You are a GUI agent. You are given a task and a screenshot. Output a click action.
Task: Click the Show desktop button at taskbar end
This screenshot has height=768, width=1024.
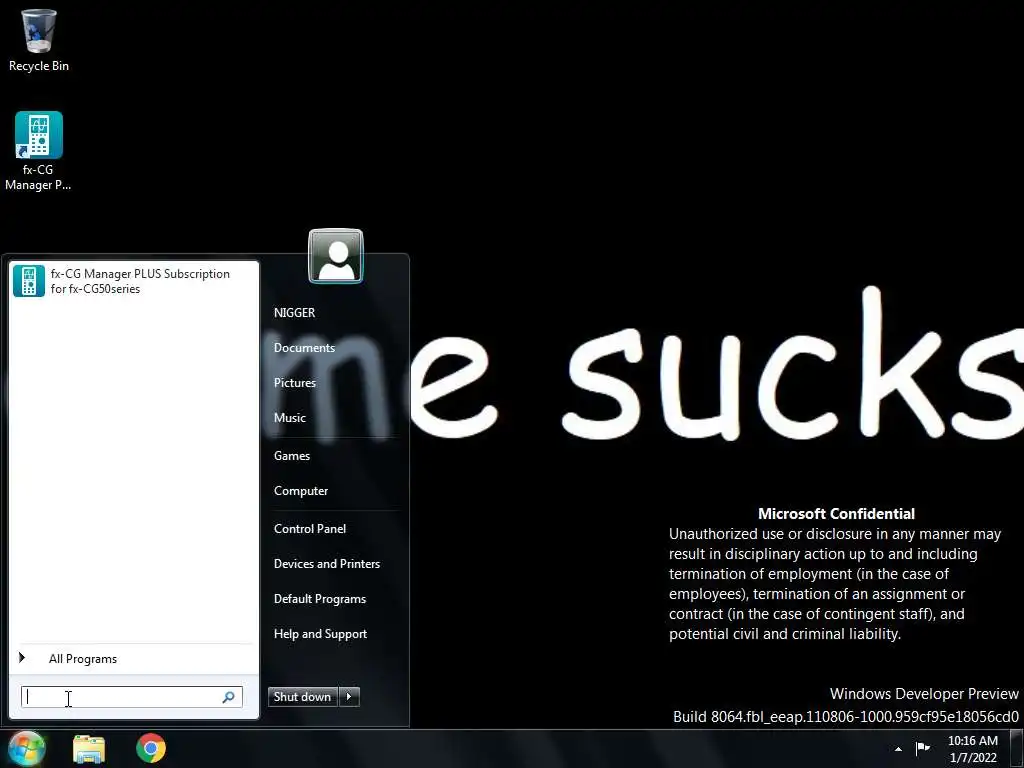(x=1016, y=749)
